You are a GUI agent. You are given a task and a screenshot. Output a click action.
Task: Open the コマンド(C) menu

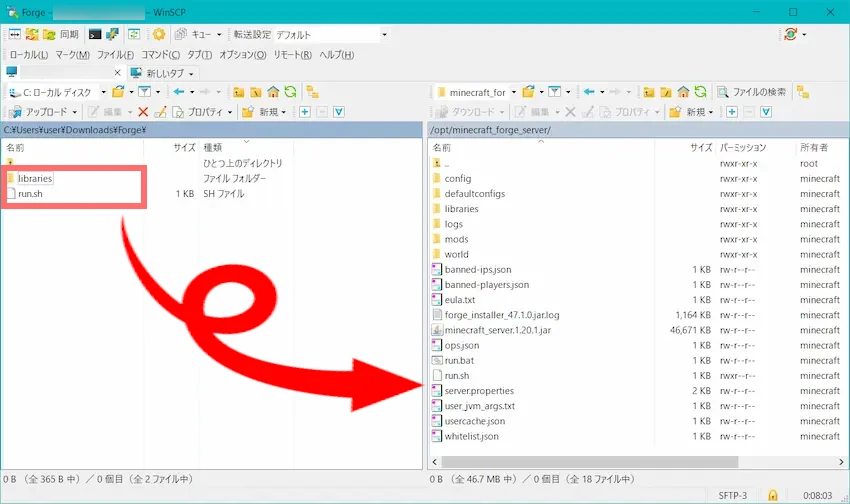[160, 55]
